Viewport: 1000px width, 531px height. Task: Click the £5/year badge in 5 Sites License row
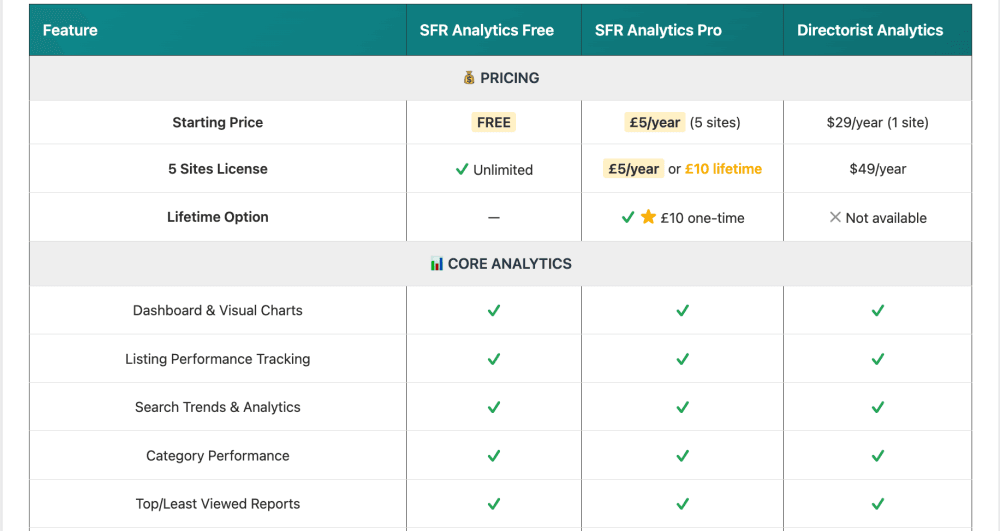(633, 169)
